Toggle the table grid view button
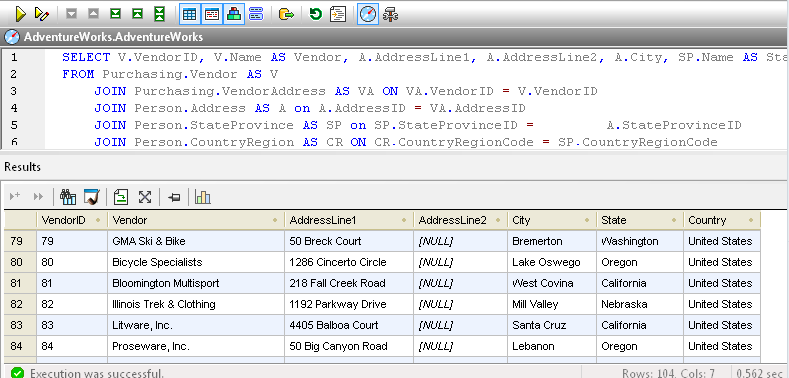Viewport: 789px width, 378px height. [190, 14]
